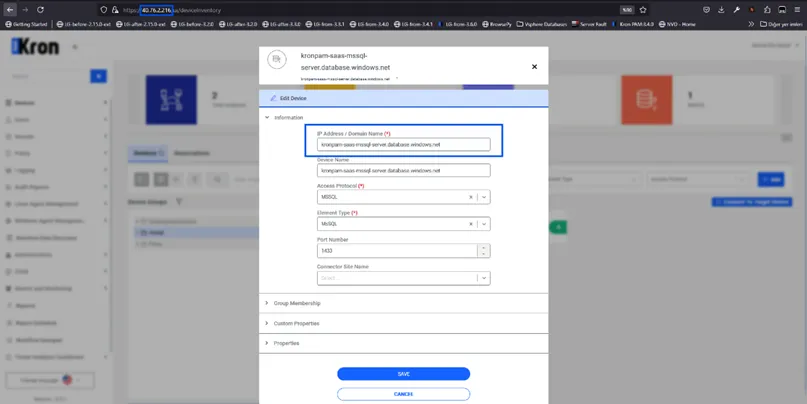
Task: Select the Edit Device tab
Action: click(x=404, y=98)
